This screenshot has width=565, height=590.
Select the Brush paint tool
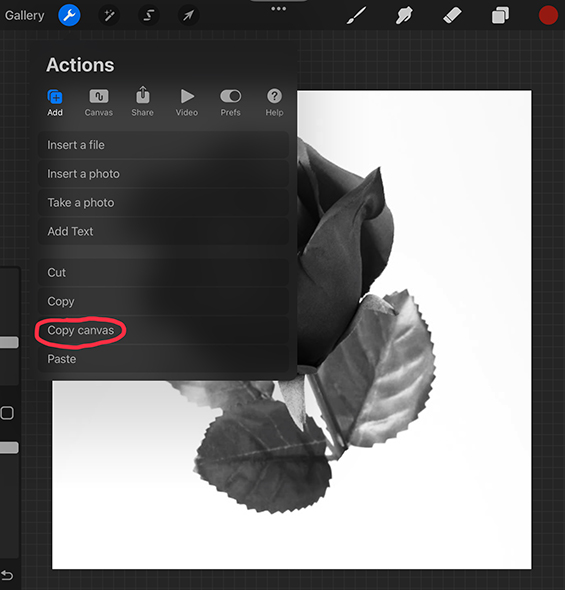coord(356,16)
